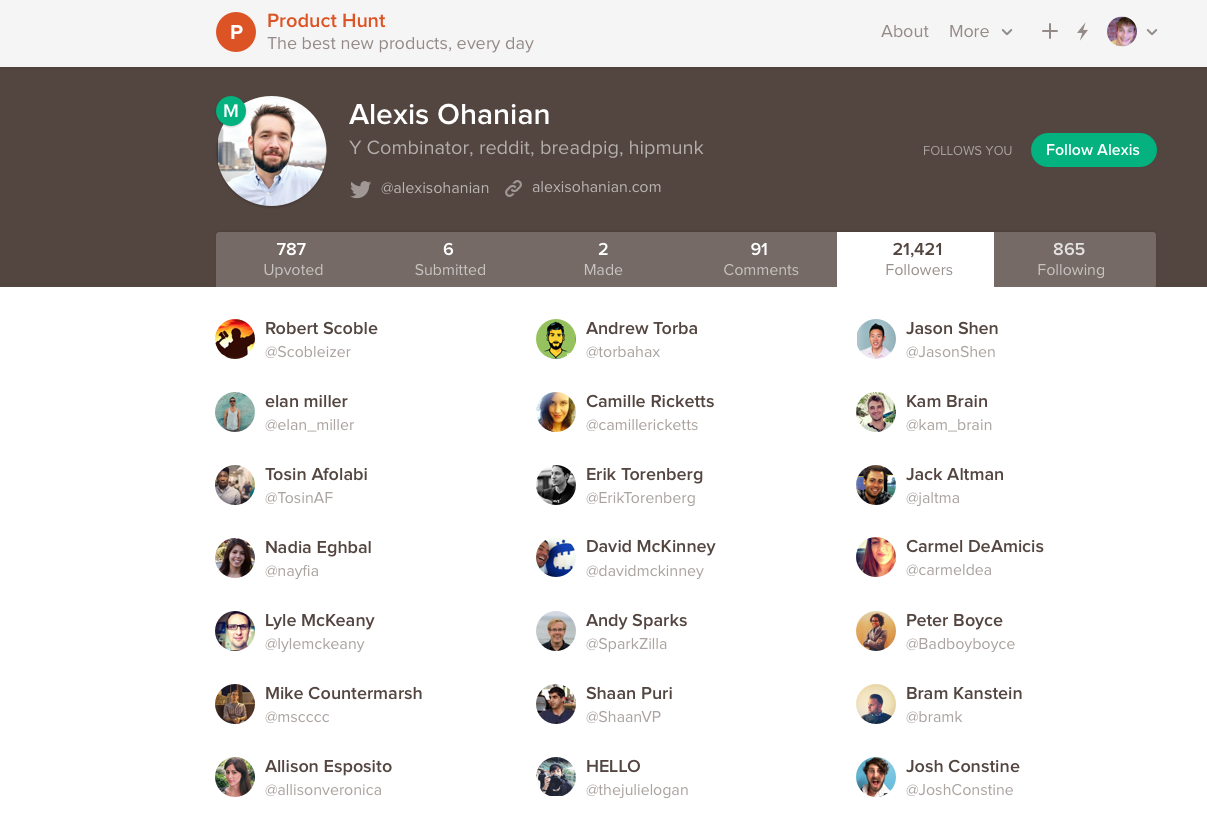The width and height of the screenshot is (1207, 815).
Task: Open David McKinney's avatar
Action: (556, 558)
